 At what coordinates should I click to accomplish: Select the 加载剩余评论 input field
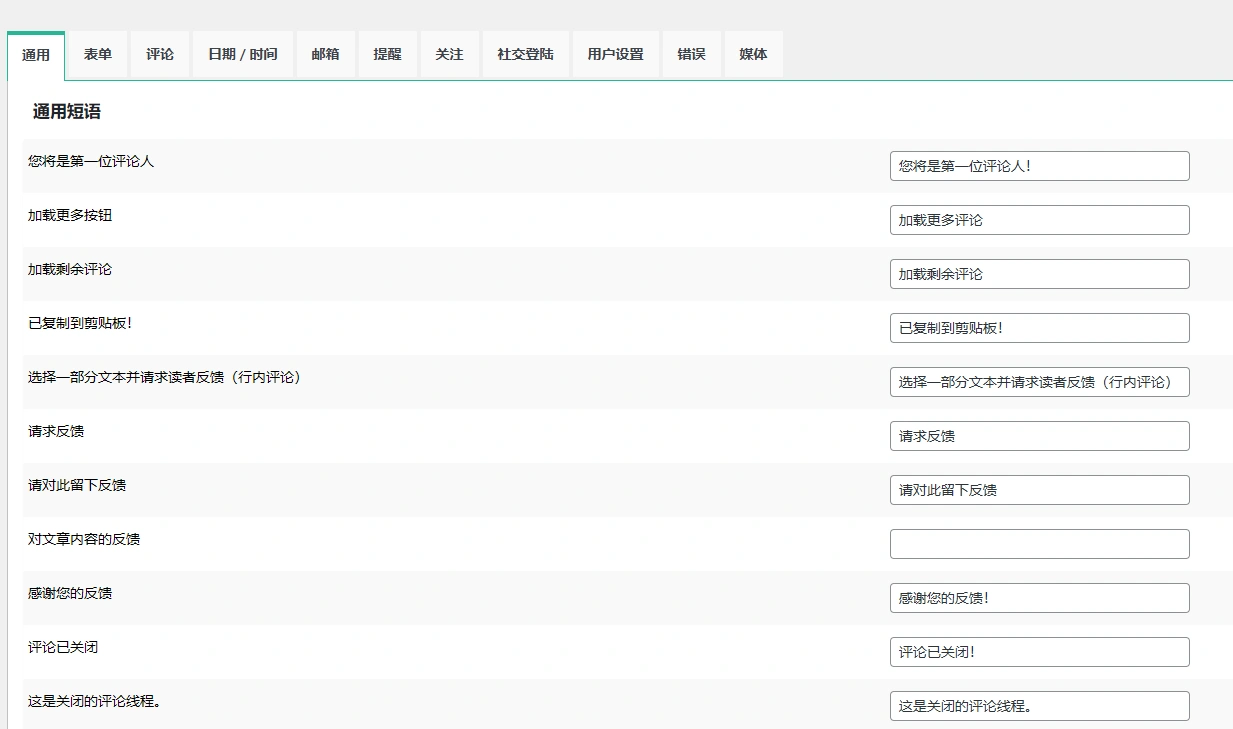tap(1038, 273)
